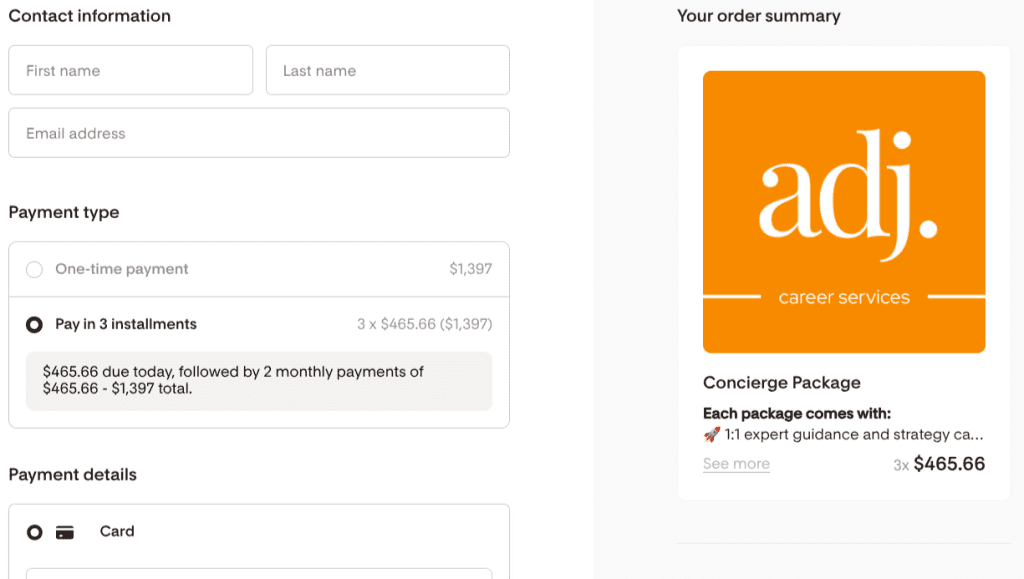The width and height of the screenshot is (1024, 579).
Task: Click the $465.66 order summary price
Action: tap(949, 464)
